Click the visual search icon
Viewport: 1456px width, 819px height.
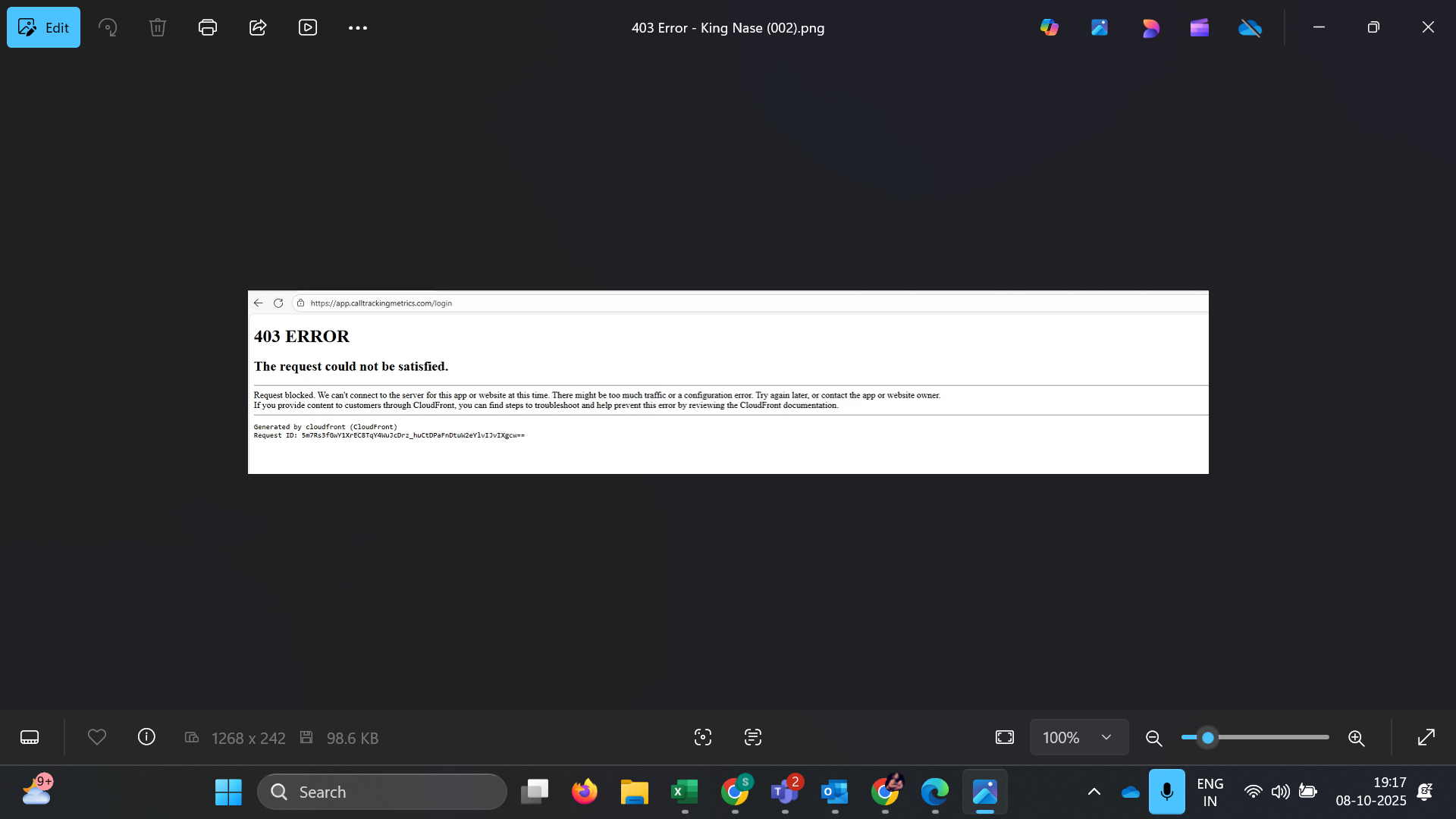pos(703,737)
